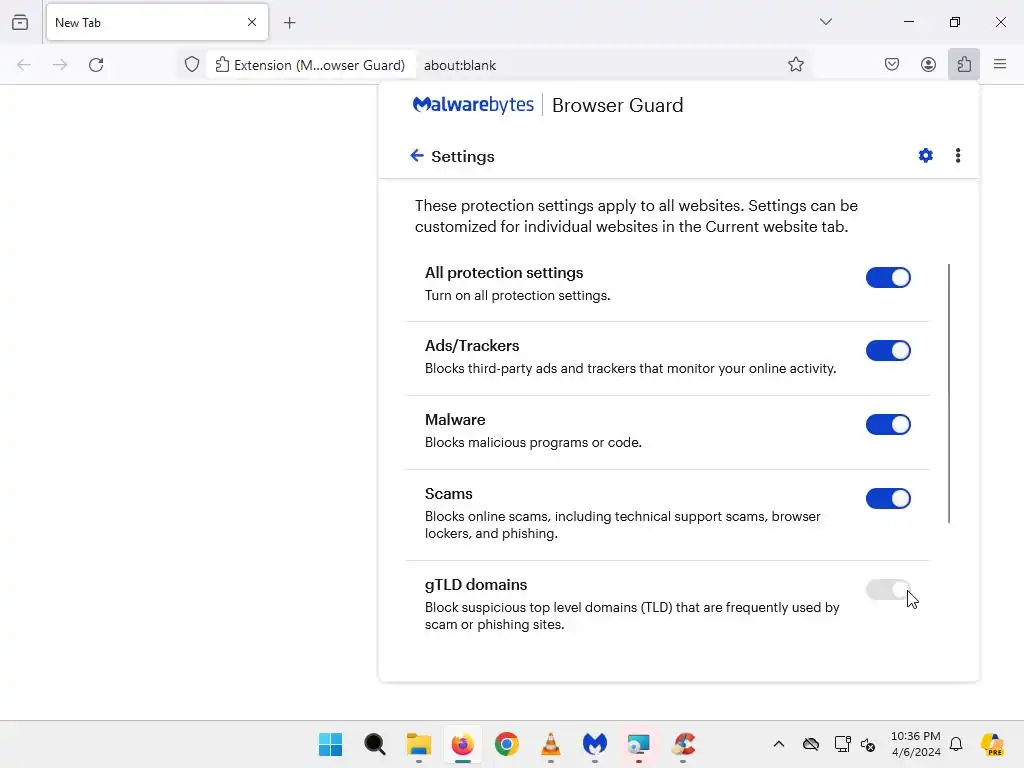The height and width of the screenshot is (768, 1024).
Task: Click the Save to Pocket icon
Action: [891, 65]
